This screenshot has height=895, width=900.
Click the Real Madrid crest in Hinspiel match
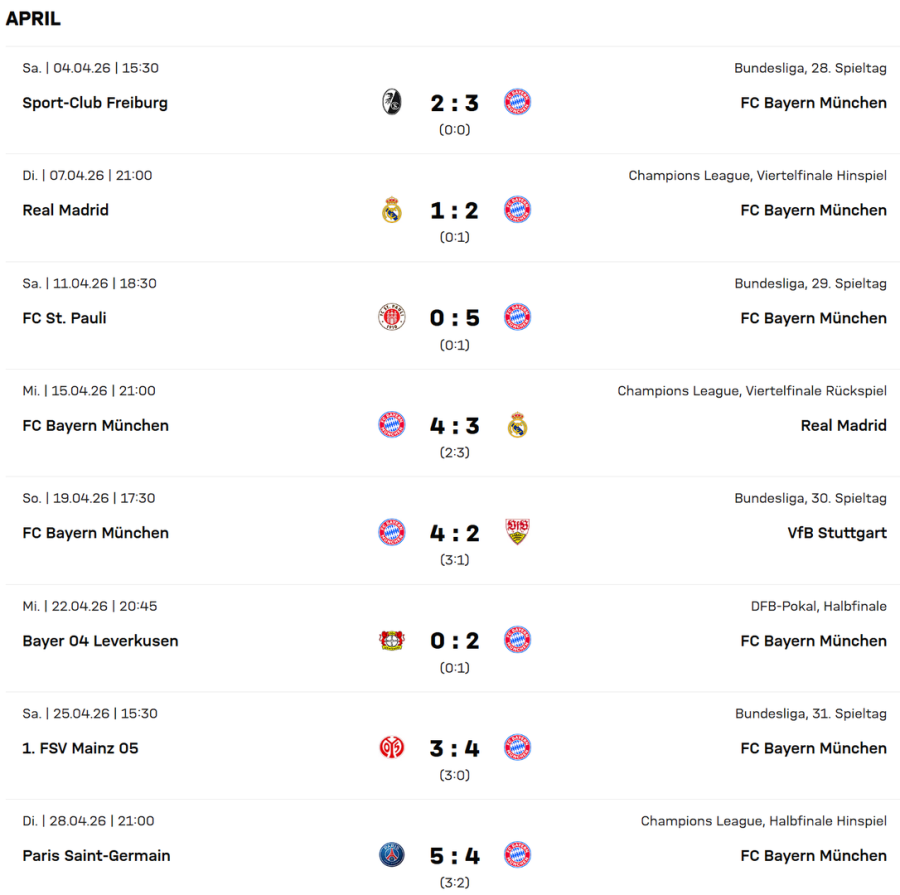point(392,210)
